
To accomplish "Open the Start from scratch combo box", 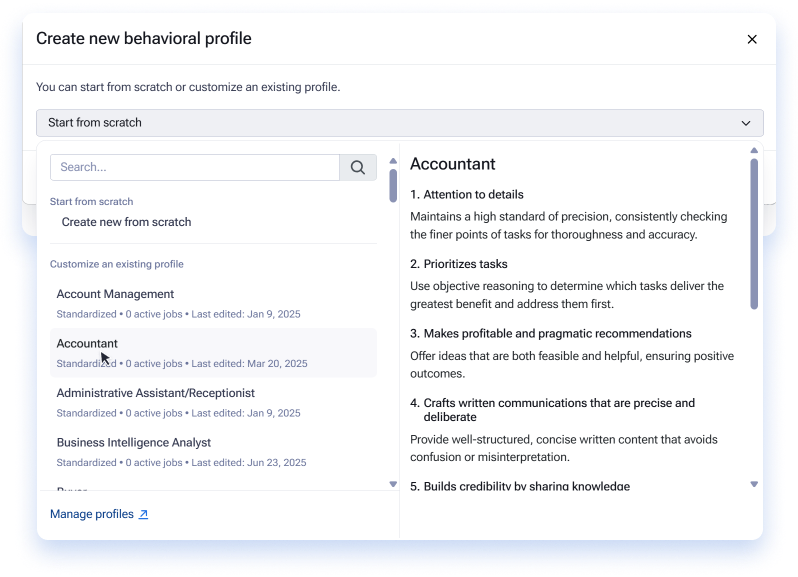I will pos(400,123).
